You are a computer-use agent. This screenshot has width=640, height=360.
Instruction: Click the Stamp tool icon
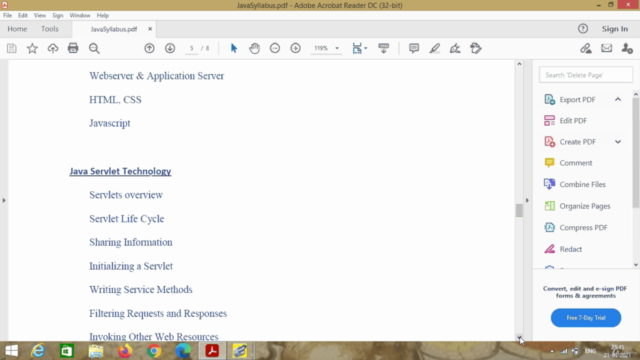click(476, 48)
